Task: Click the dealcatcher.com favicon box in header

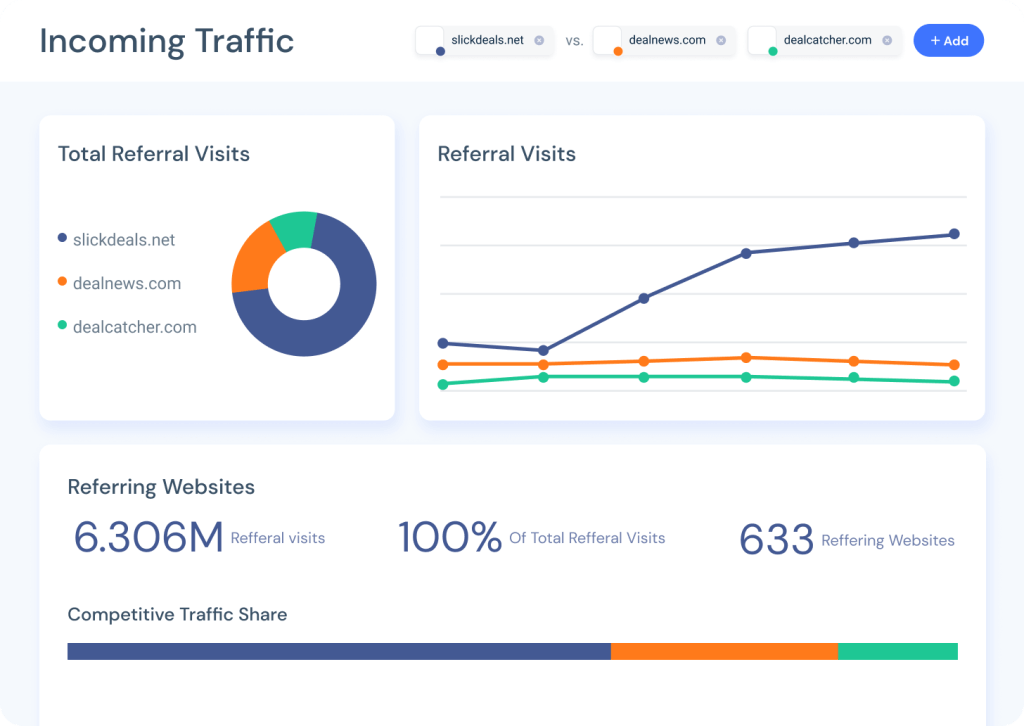Action: coord(762,40)
